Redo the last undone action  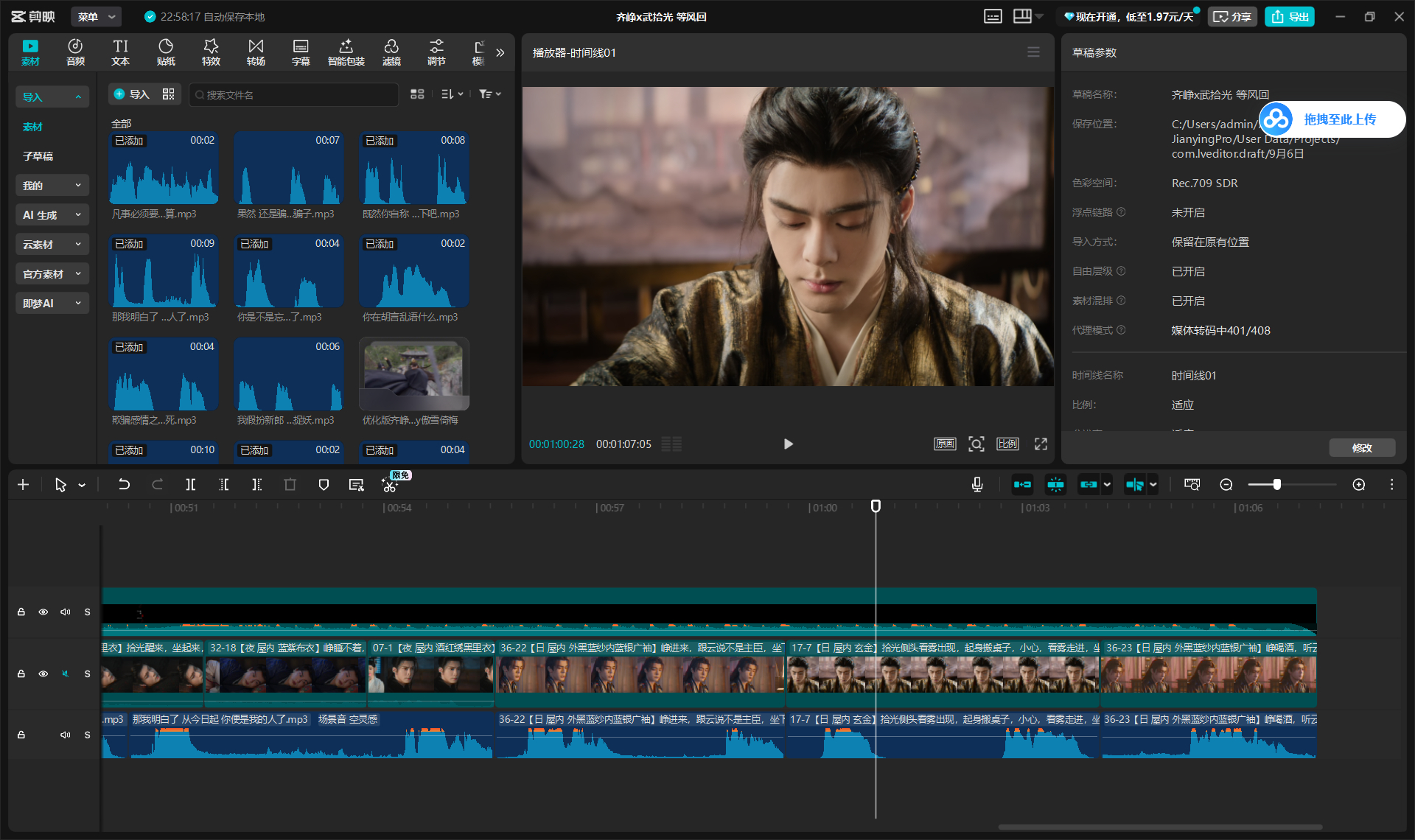(x=157, y=485)
